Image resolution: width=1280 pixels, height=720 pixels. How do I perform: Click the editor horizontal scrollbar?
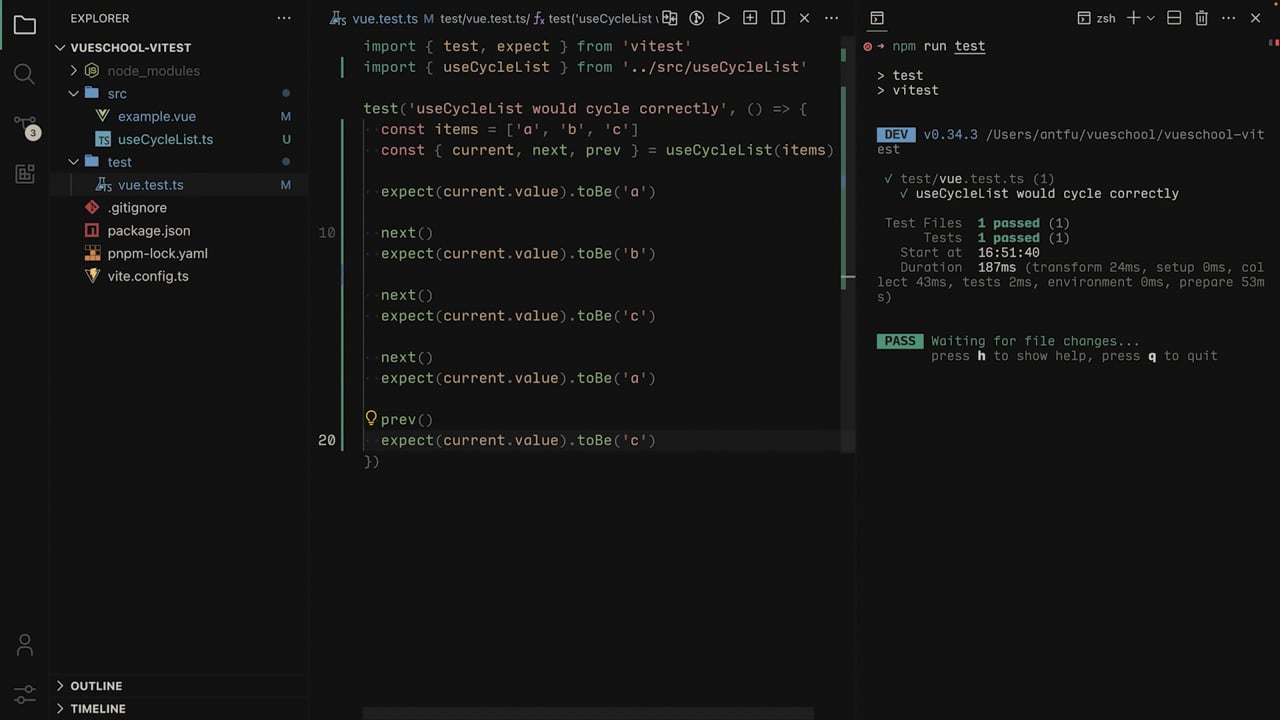[x=588, y=714]
